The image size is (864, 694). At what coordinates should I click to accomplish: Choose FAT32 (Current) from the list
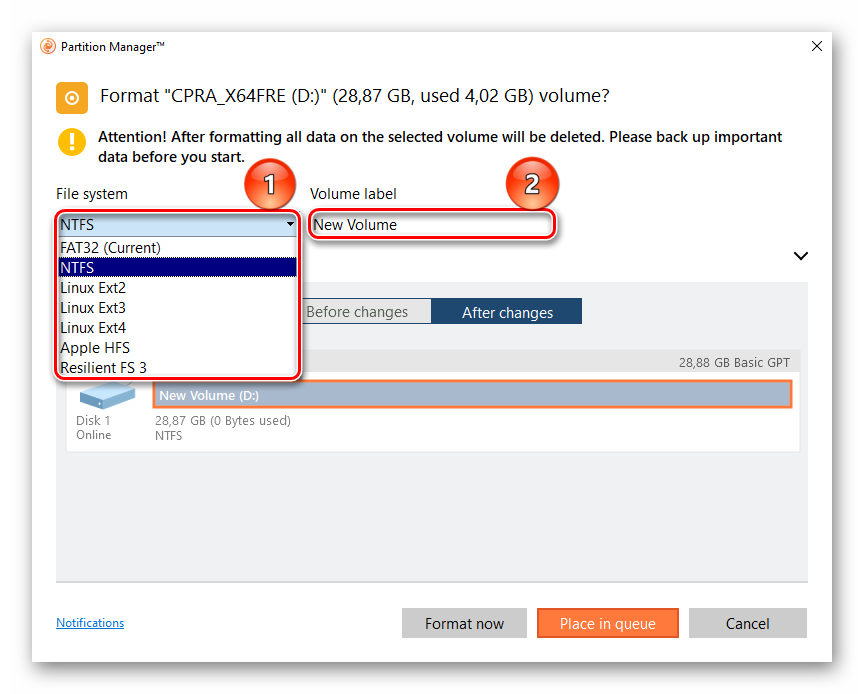coord(110,247)
